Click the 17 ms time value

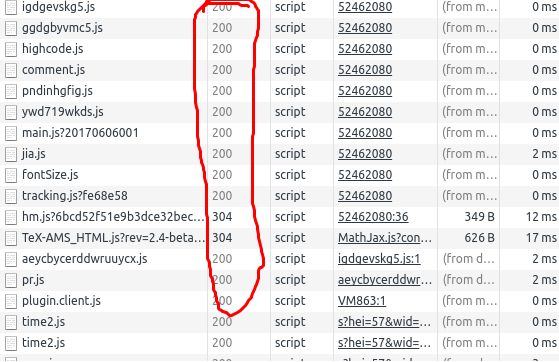(541, 238)
